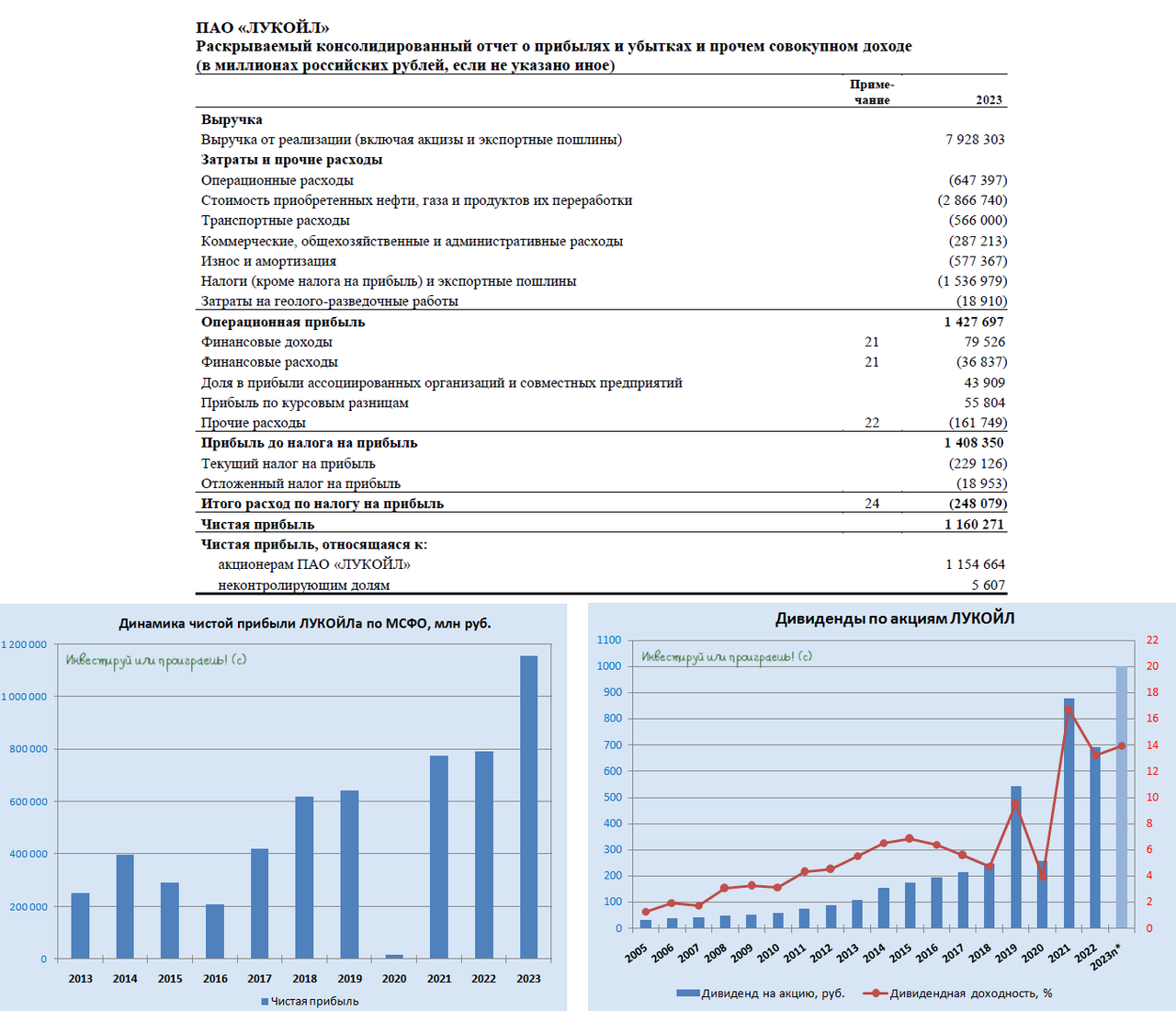
Task: Click the 'Износ и амортизация' row label
Action: 269,261
